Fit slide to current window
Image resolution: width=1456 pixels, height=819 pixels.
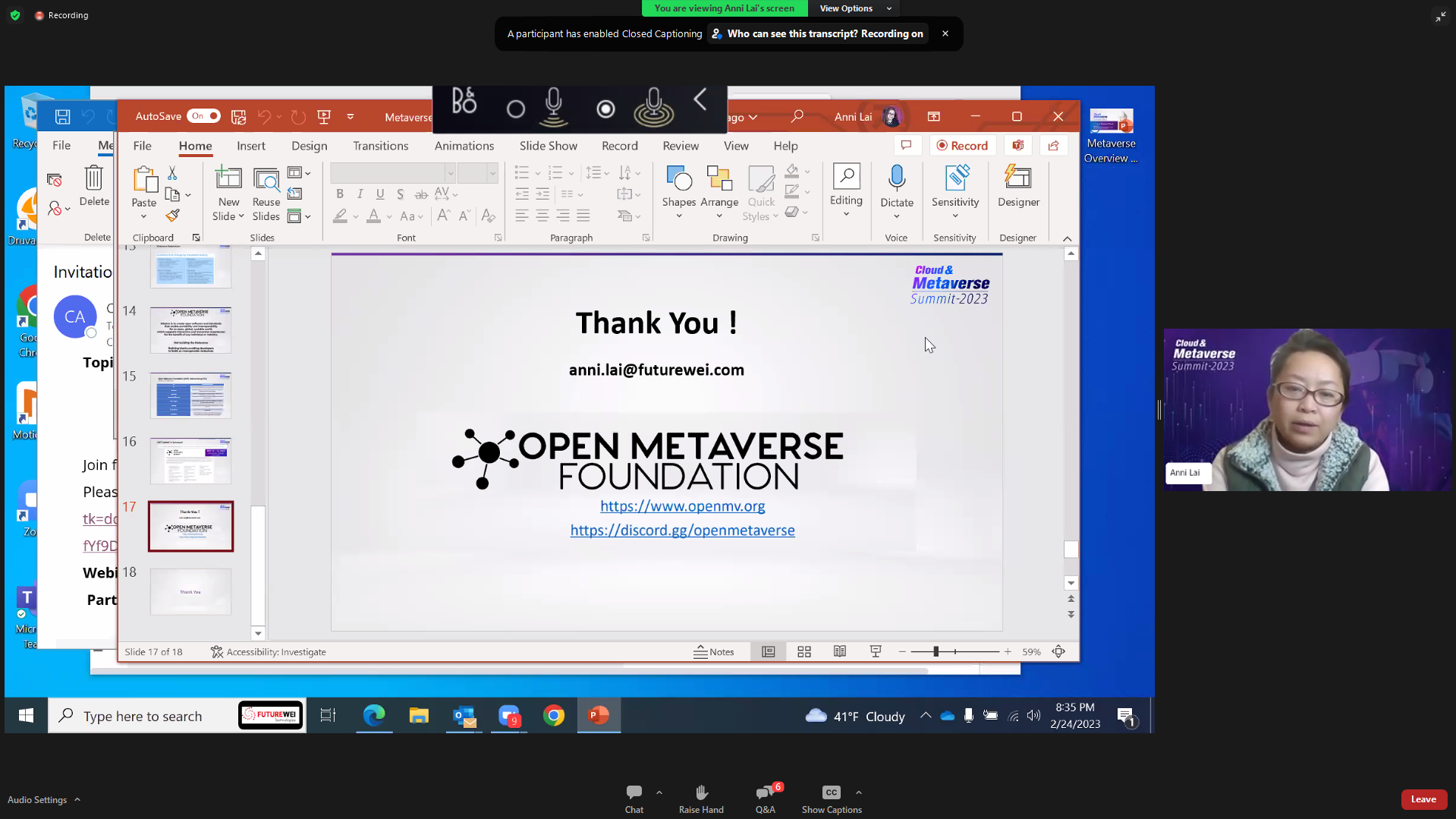pyautogui.click(x=1058, y=652)
